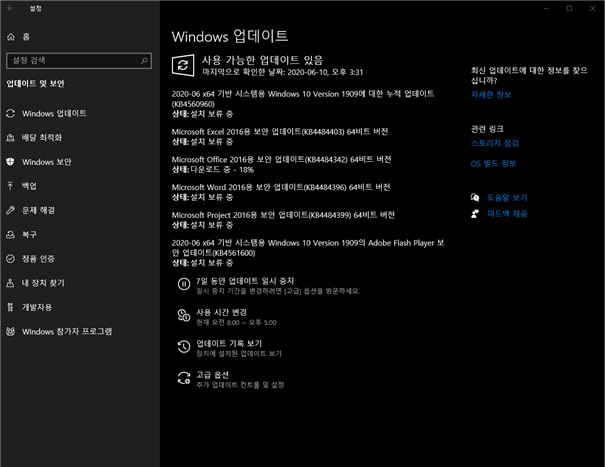Click the 복구 icon in the sidebar
This screenshot has width=605, height=467.
10,234
